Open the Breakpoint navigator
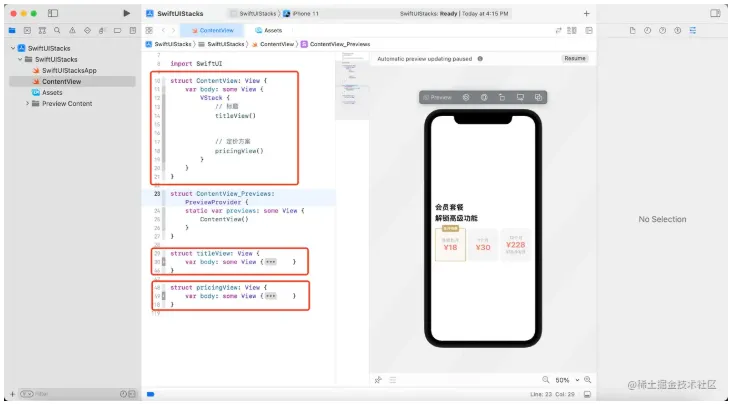Viewport: 730px width, 404px height. [117, 31]
